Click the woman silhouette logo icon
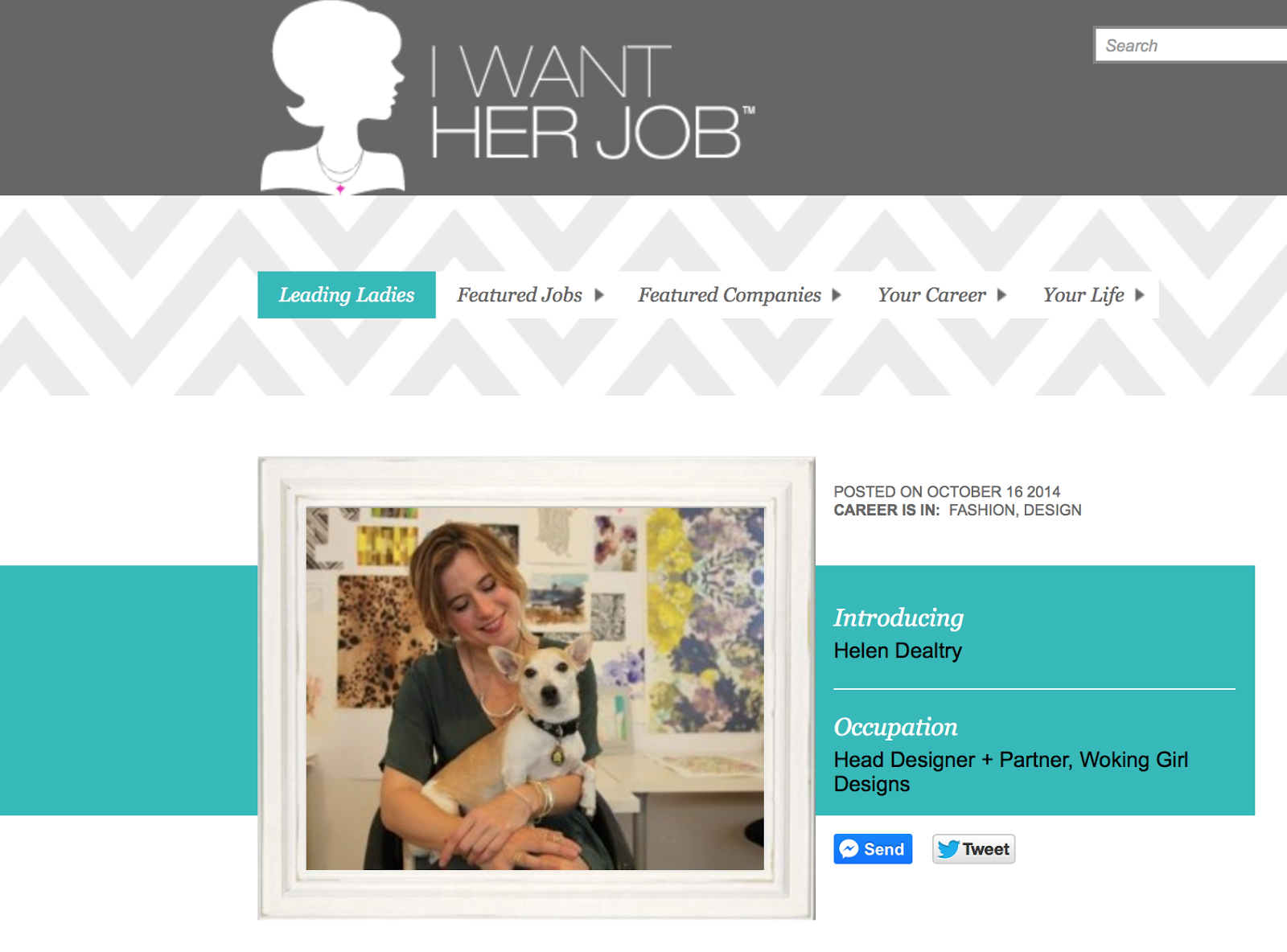 [x=332, y=97]
